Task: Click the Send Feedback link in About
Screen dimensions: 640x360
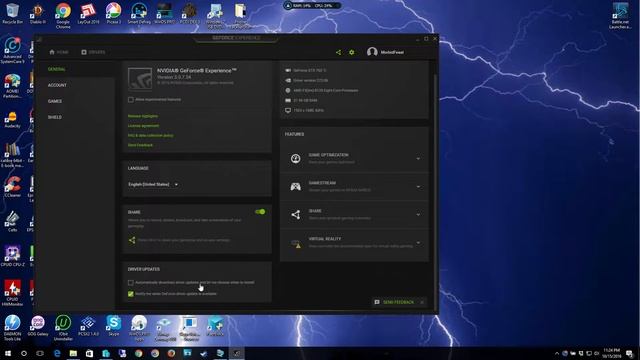Action: click(140, 145)
